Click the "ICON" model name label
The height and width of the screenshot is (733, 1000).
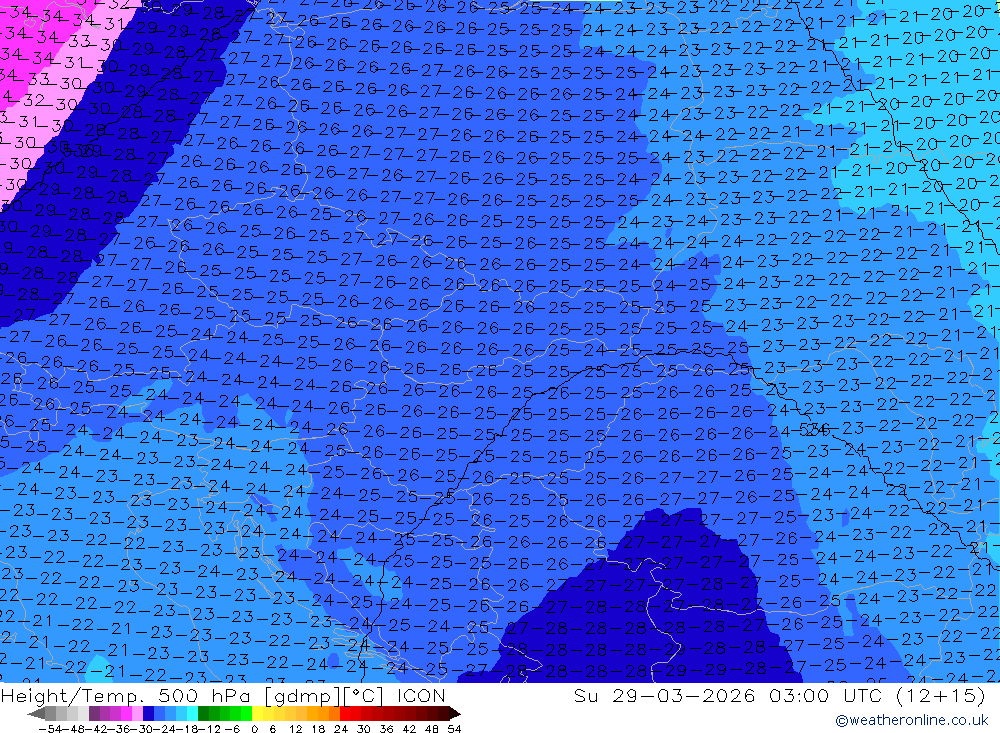point(421,696)
